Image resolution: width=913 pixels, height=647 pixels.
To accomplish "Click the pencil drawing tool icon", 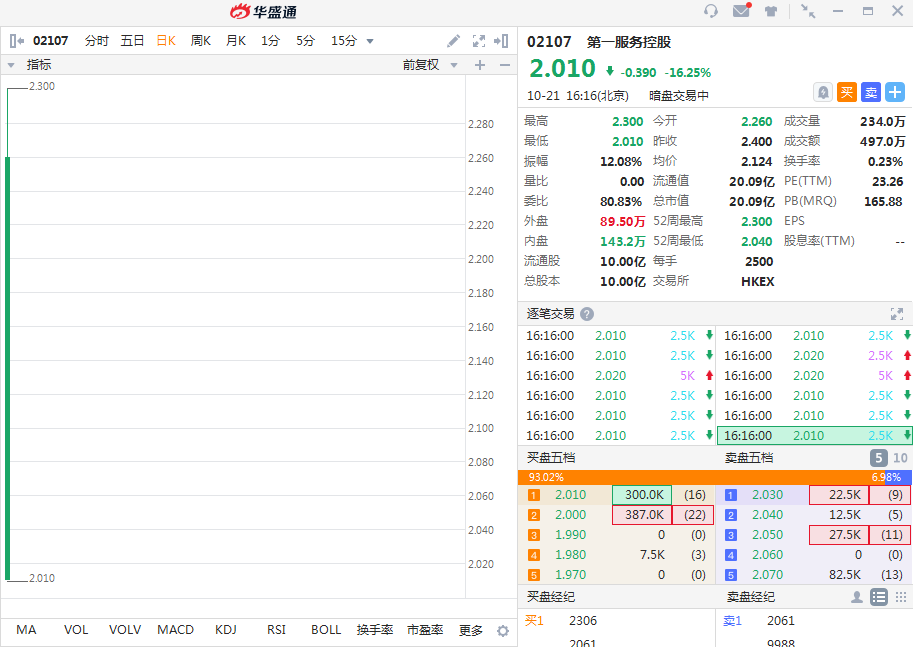I will [x=453, y=41].
